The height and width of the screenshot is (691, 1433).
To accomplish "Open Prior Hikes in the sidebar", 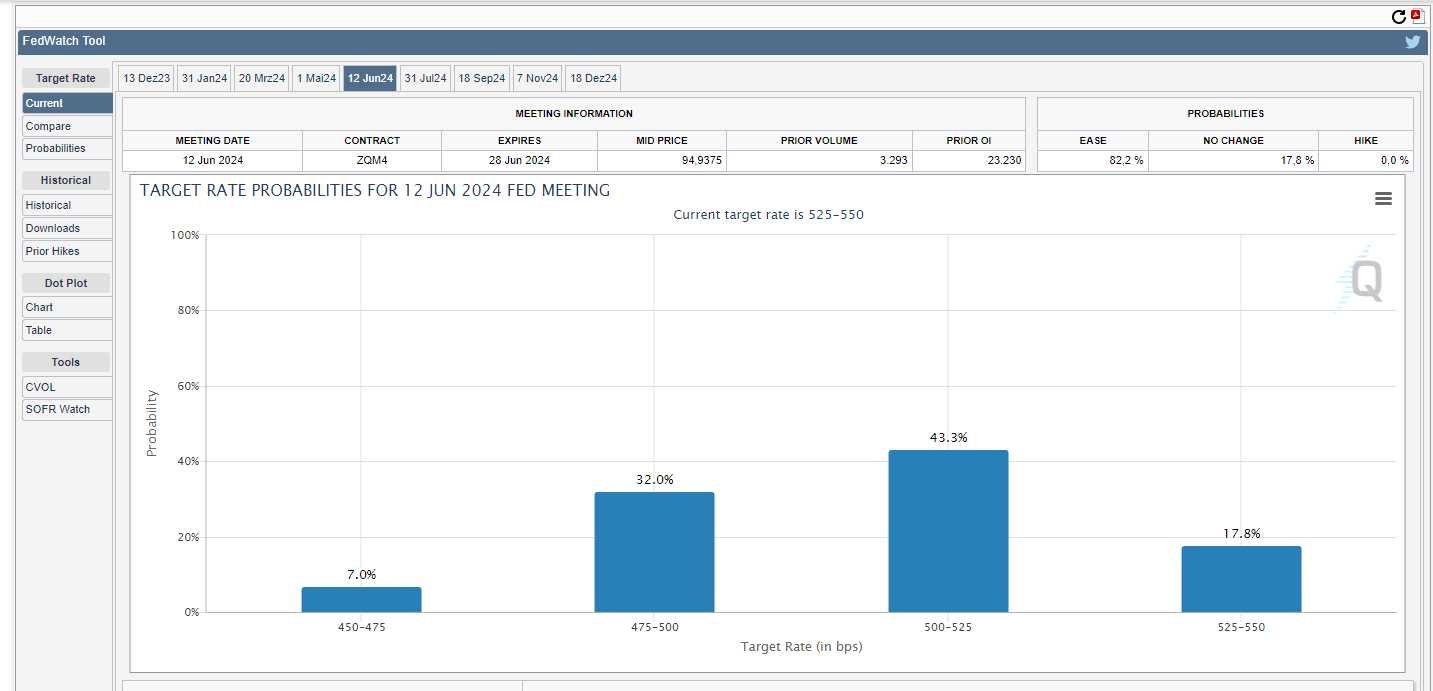I will coord(67,251).
